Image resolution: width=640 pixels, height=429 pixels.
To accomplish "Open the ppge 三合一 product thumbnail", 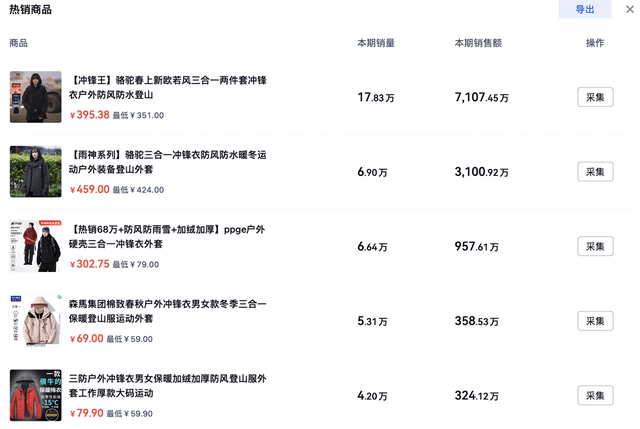I will coord(36,246).
